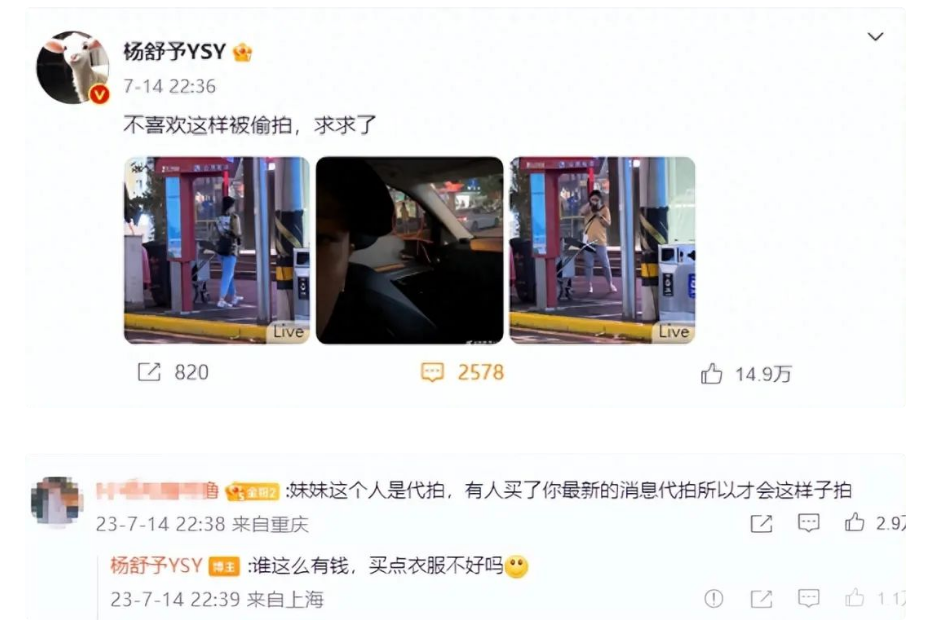The width and height of the screenshot is (926, 639).
Task: Click the blurred commenter avatar
Action: (x=56, y=501)
